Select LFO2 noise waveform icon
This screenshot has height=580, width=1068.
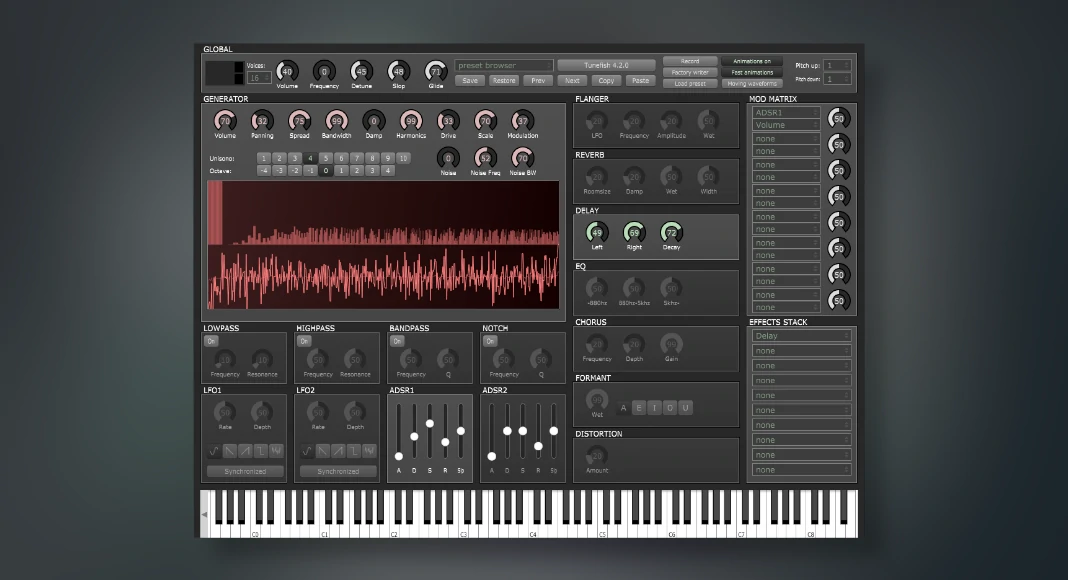pos(369,451)
